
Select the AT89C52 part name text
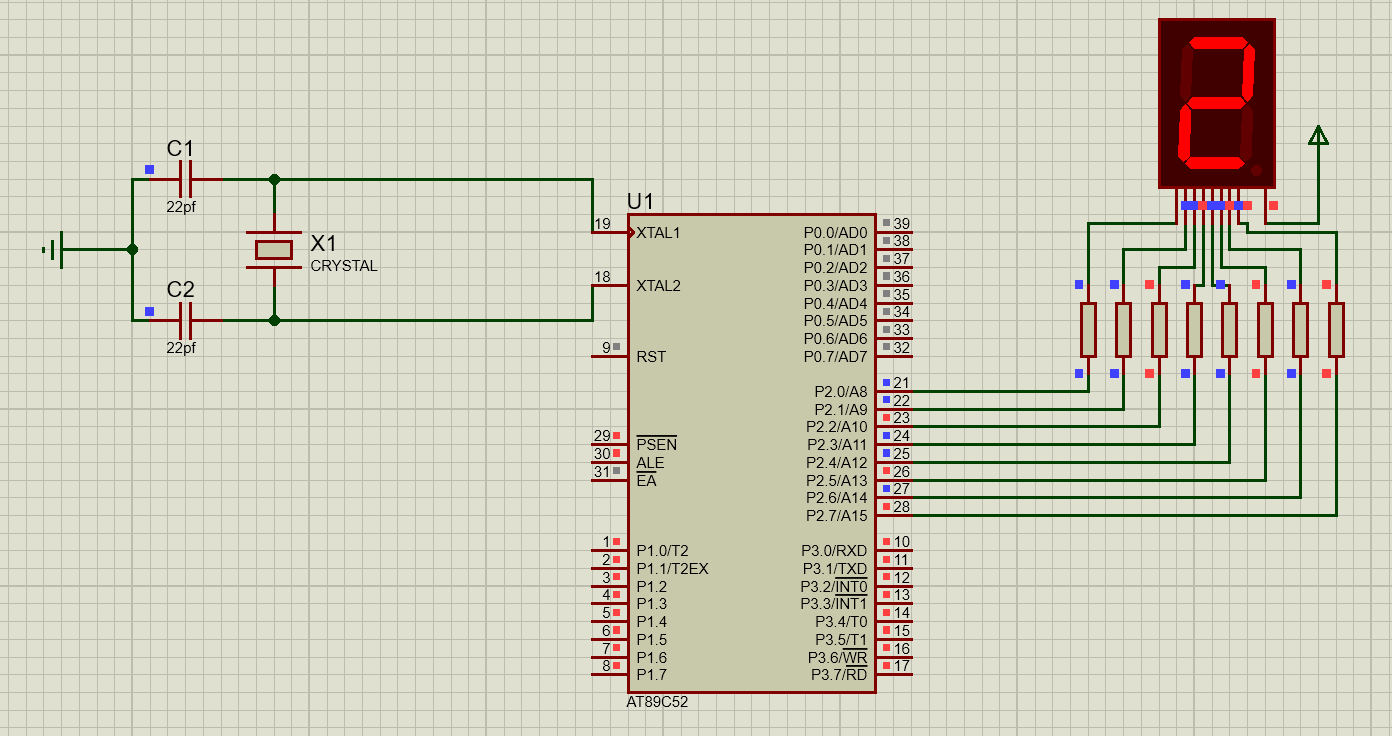coord(657,702)
